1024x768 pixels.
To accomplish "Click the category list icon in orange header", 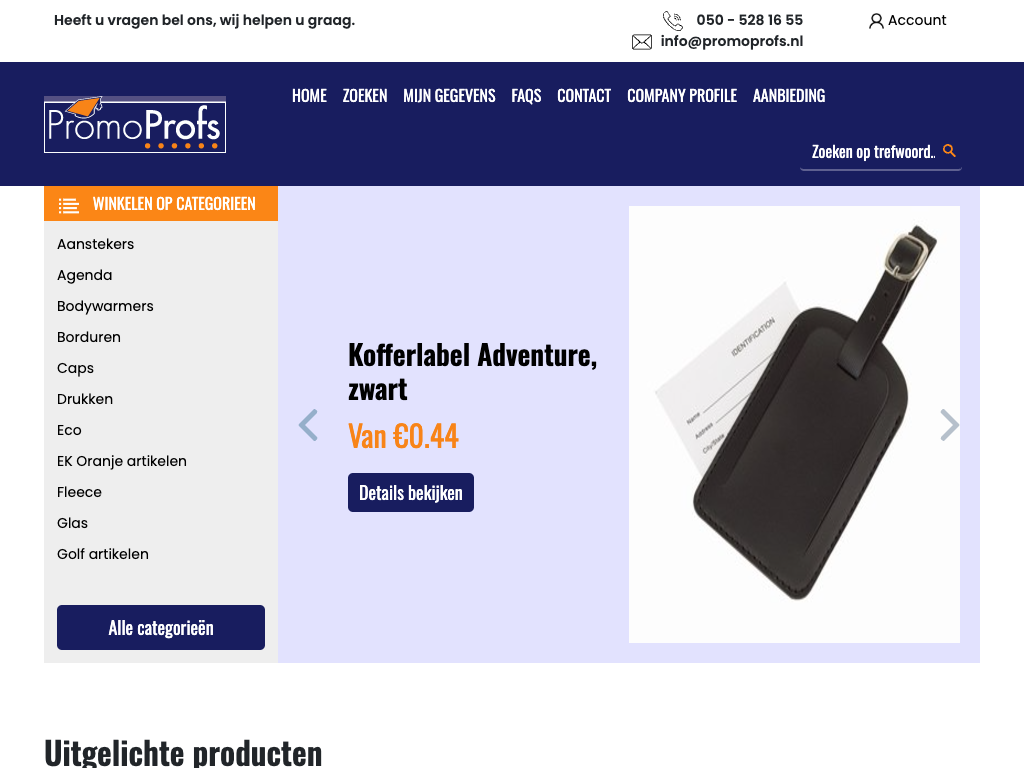I will (x=69, y=205).
